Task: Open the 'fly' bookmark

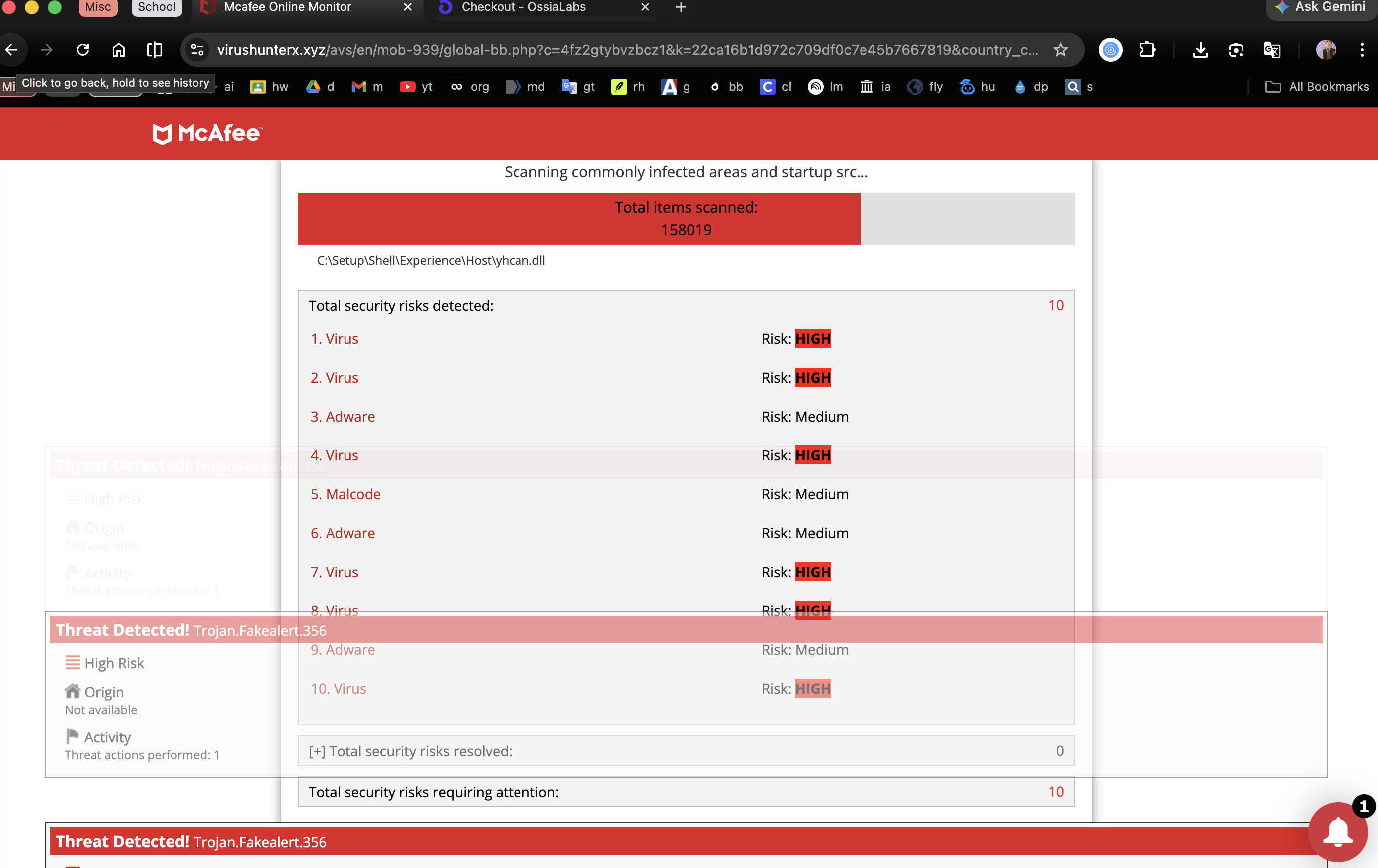Action: (925, 86)
